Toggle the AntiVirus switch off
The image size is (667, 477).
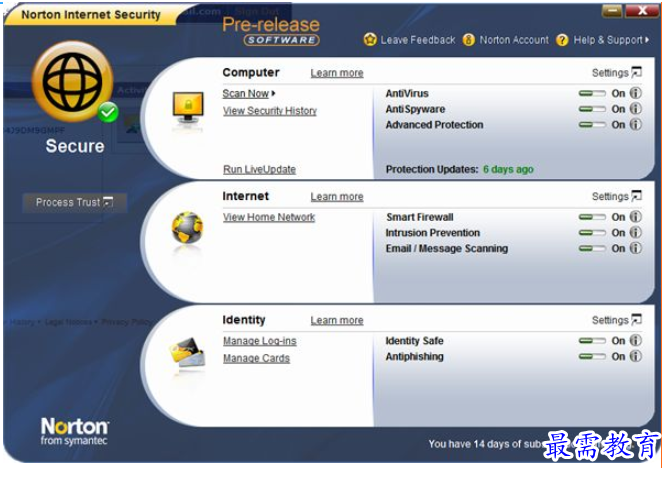592,93
